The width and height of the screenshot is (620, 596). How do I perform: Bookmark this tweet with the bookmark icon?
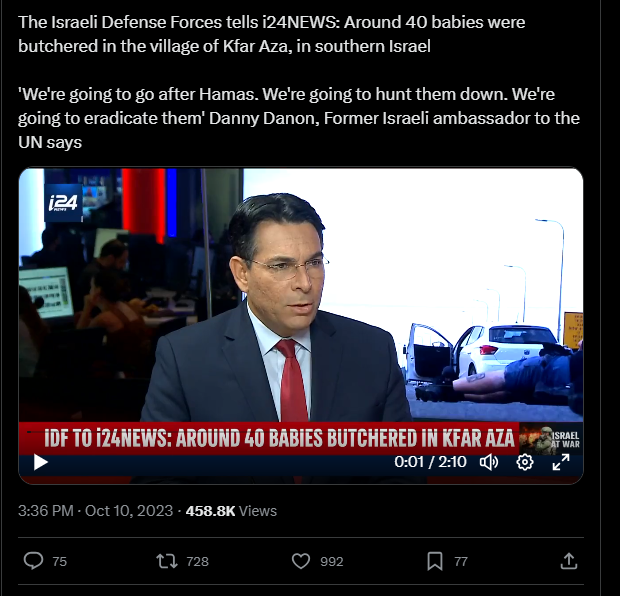pos(435,561)
